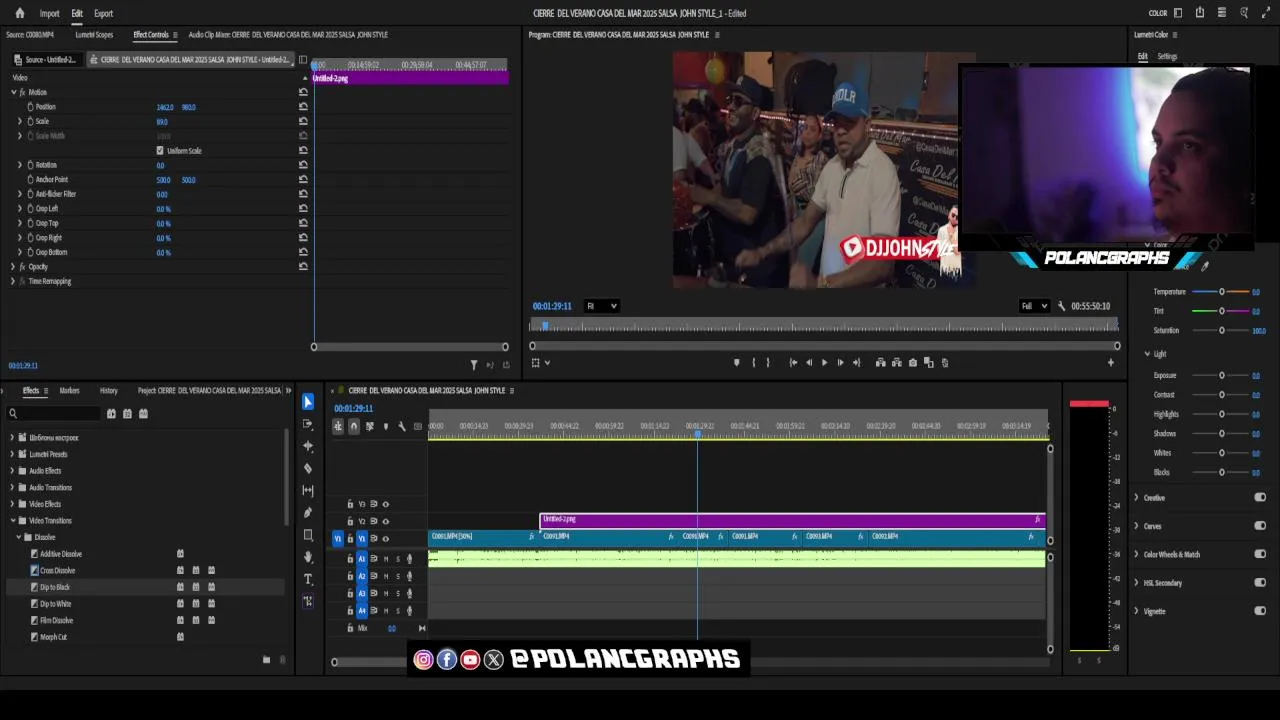
Task: Toggle the Curves section switch
Action: pyautogui.click(x=1260, y=526)
